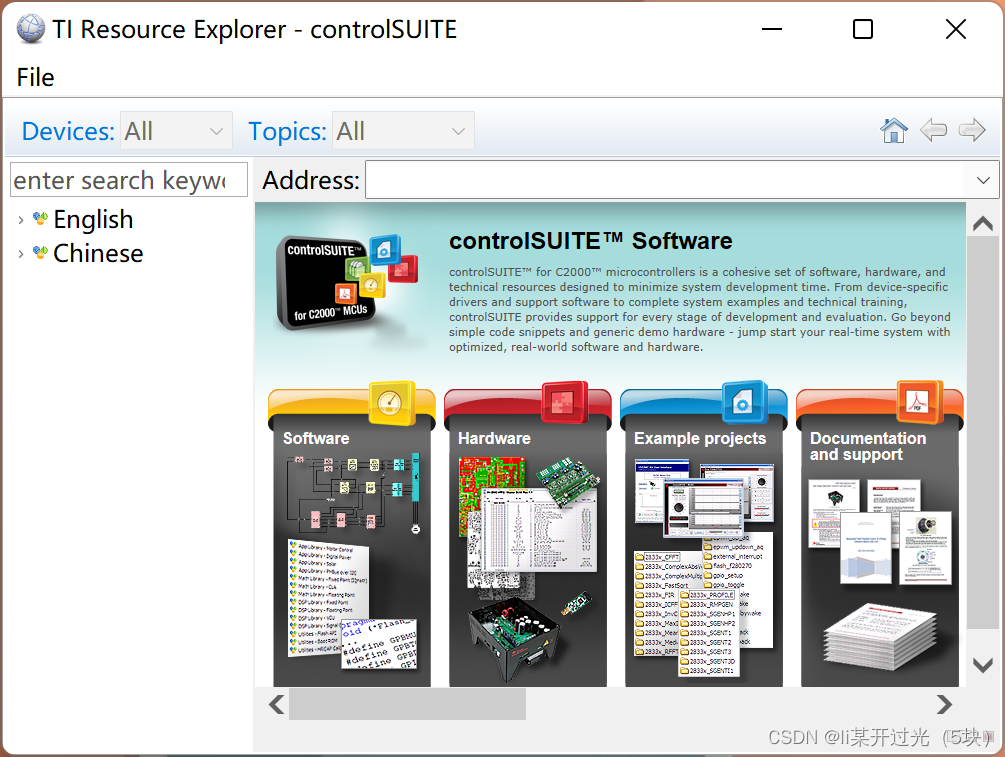Viewport: 1005px width, 757px height.
Task: Click the stacked paper documents image
Action: 881,636
